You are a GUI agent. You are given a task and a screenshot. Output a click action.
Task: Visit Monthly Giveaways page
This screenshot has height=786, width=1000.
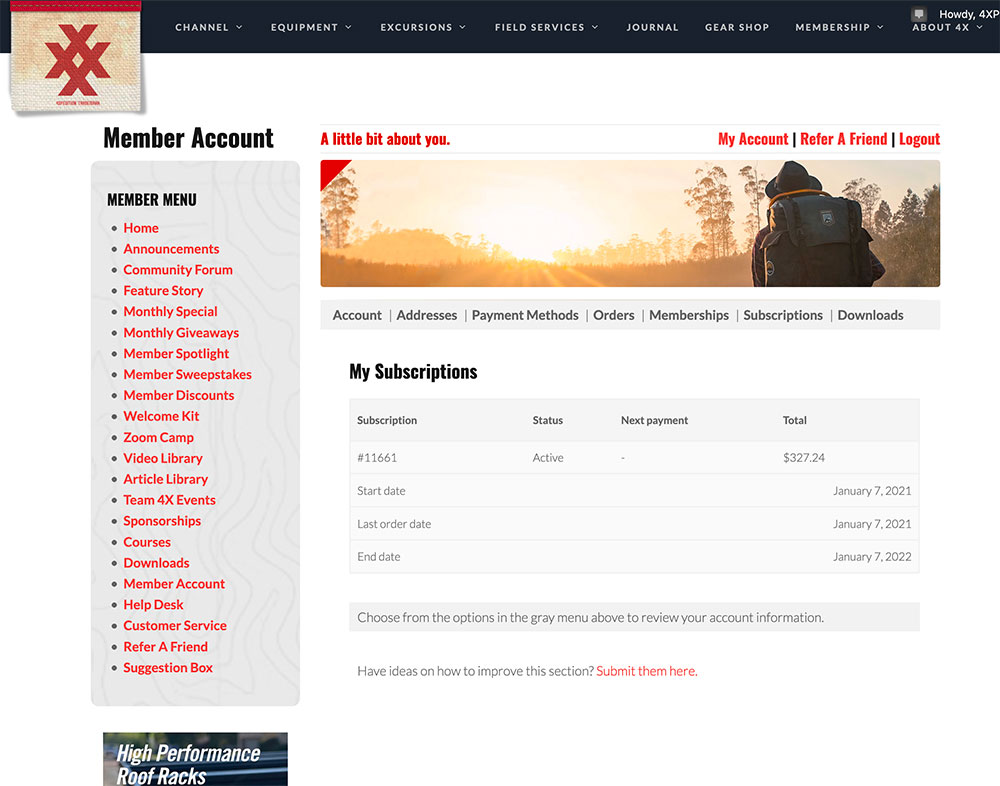click(181, 332)
